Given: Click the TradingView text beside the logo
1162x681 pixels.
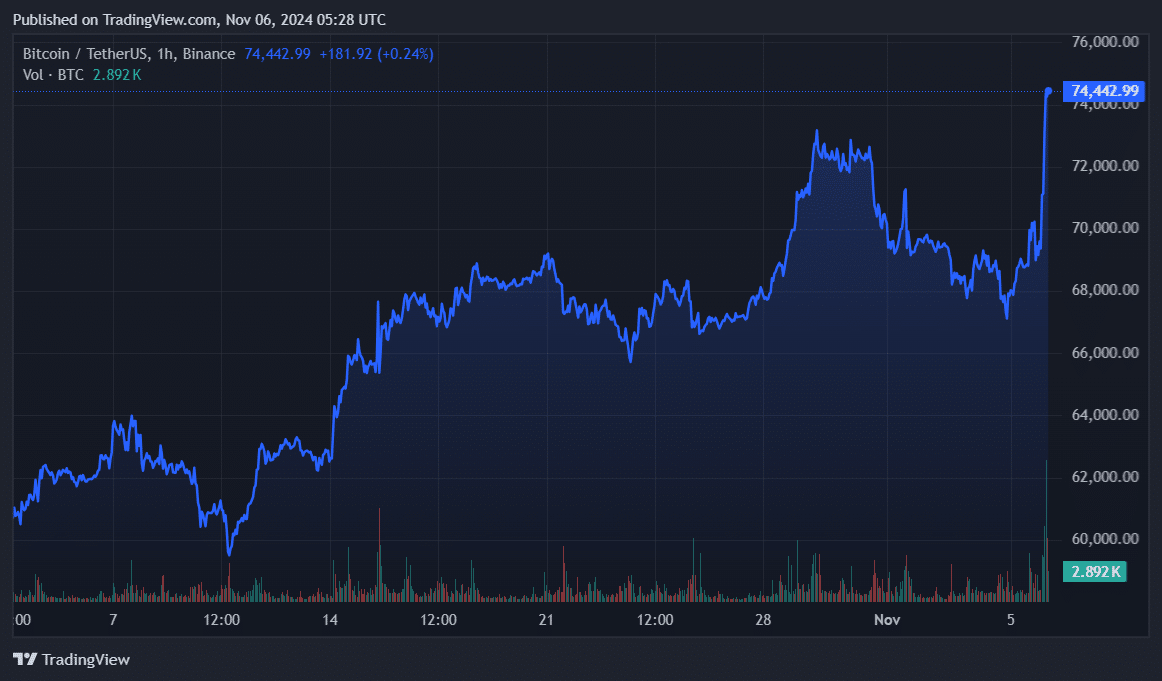Looking at the screenshot, I should click(87, 659).
